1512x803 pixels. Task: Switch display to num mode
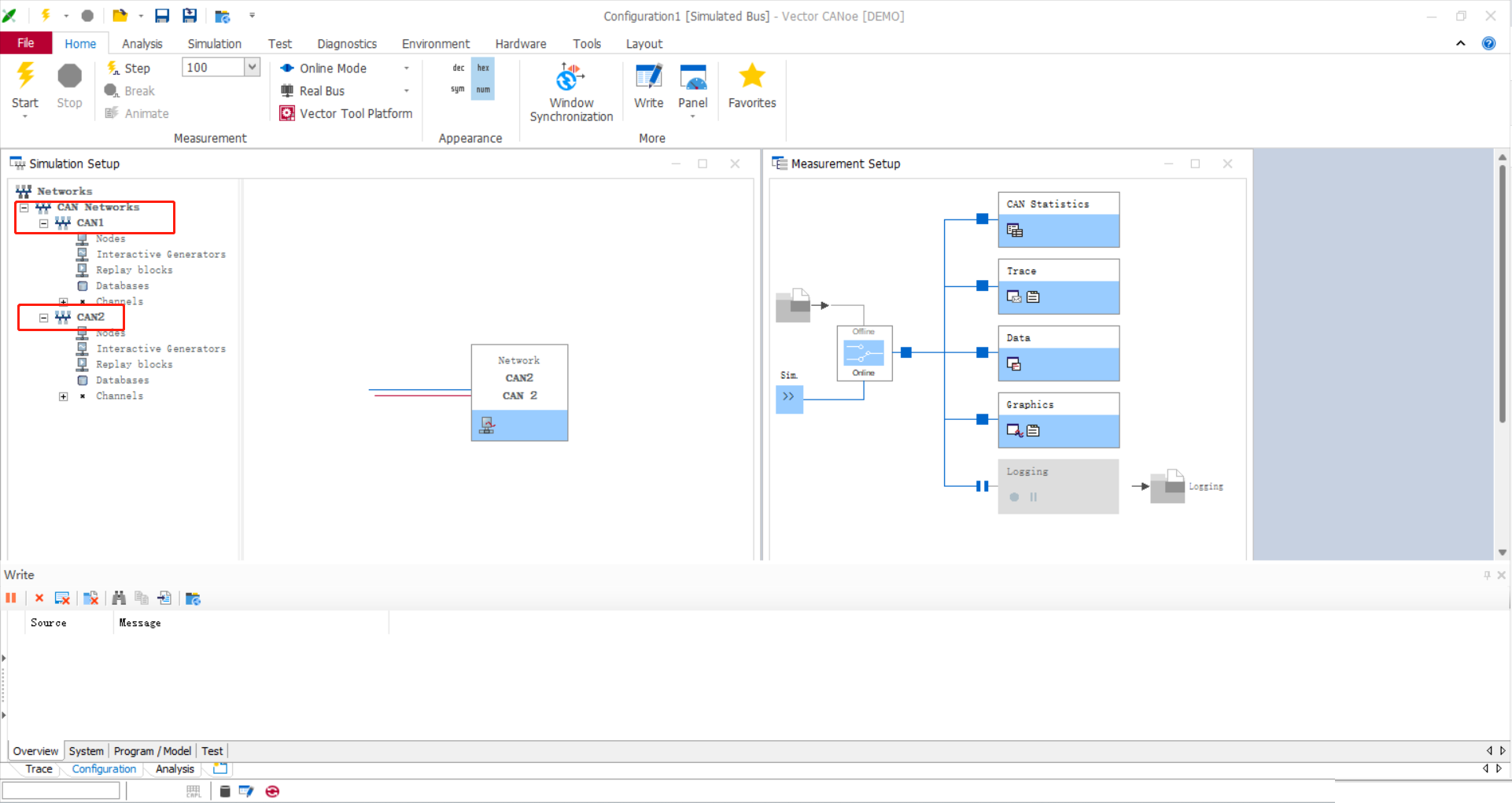[483, 90]
